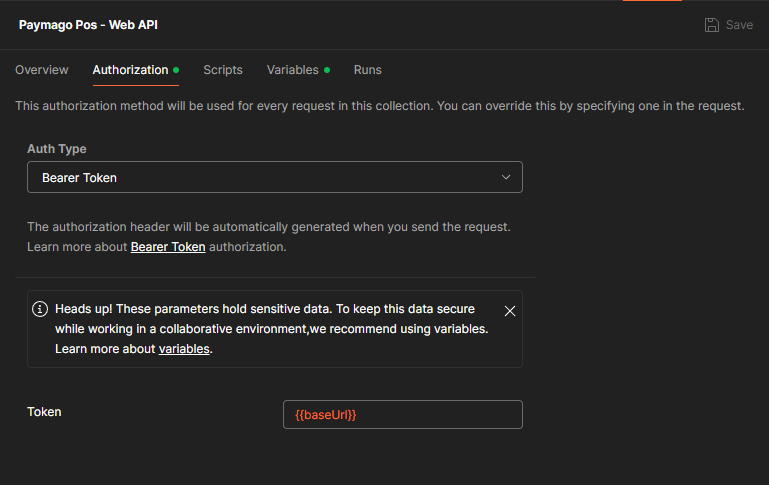Expand the Auth Type chevron arrow

505,178
